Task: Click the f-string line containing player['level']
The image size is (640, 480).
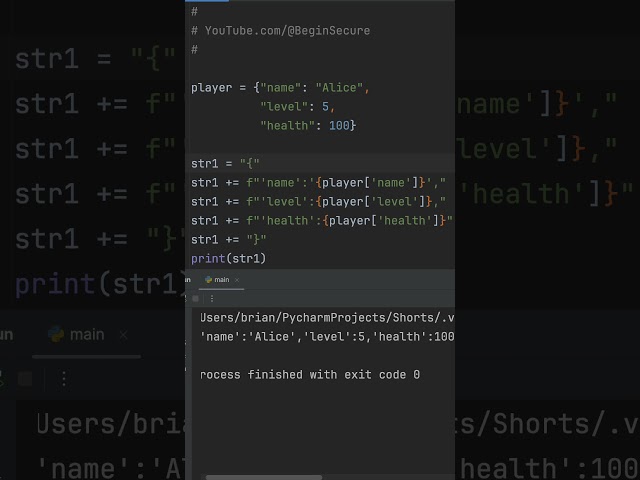Action: (x=318, y=201)
